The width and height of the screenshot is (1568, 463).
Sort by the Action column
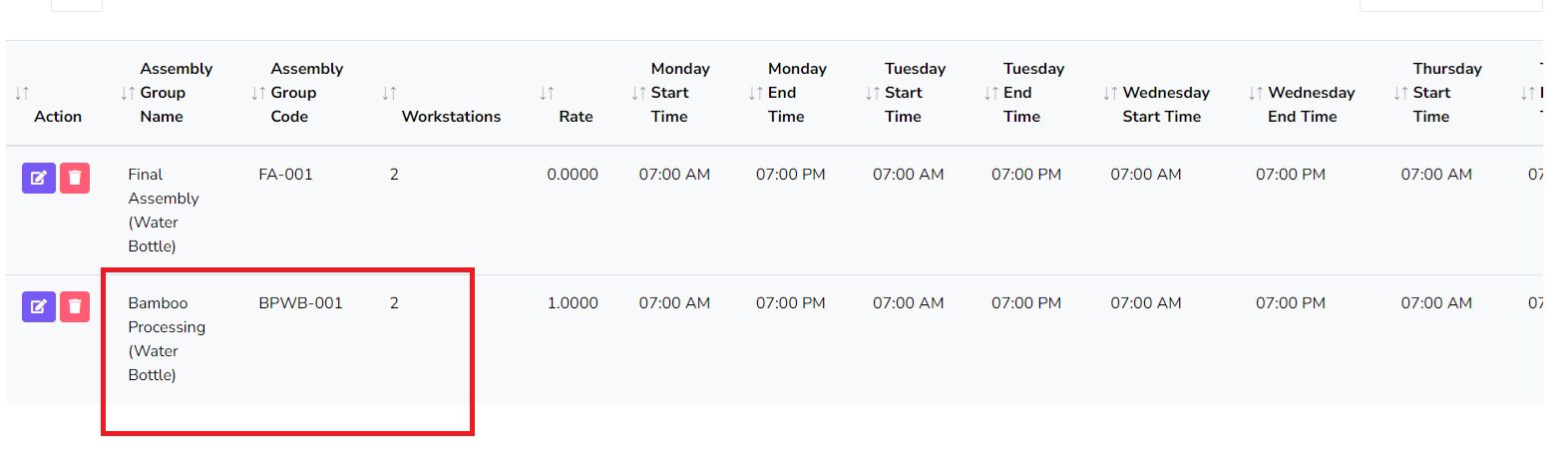point(22,93)
